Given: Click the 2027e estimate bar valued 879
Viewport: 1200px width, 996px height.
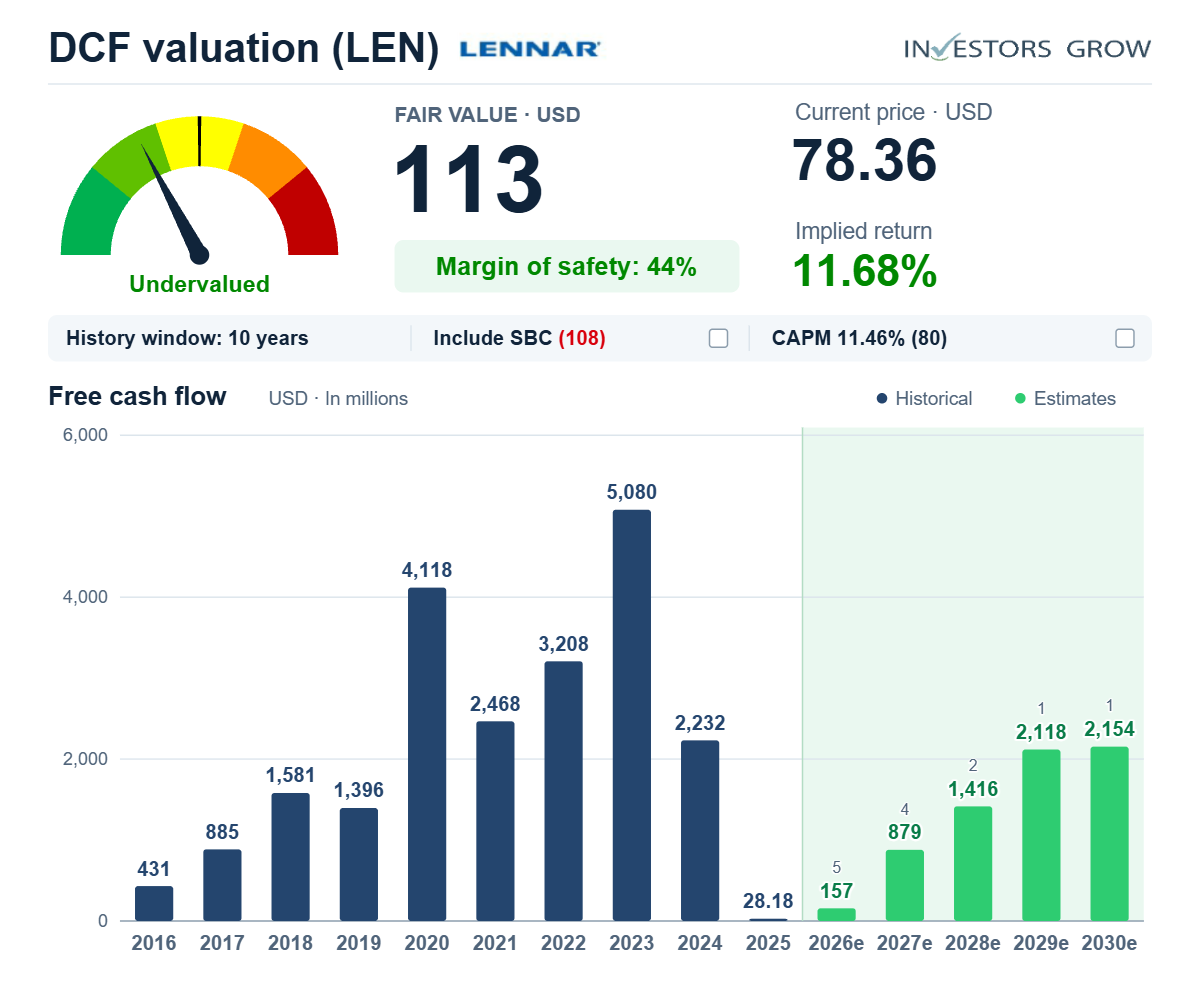Looking at the screenshot, I should [x=904, y=885].
